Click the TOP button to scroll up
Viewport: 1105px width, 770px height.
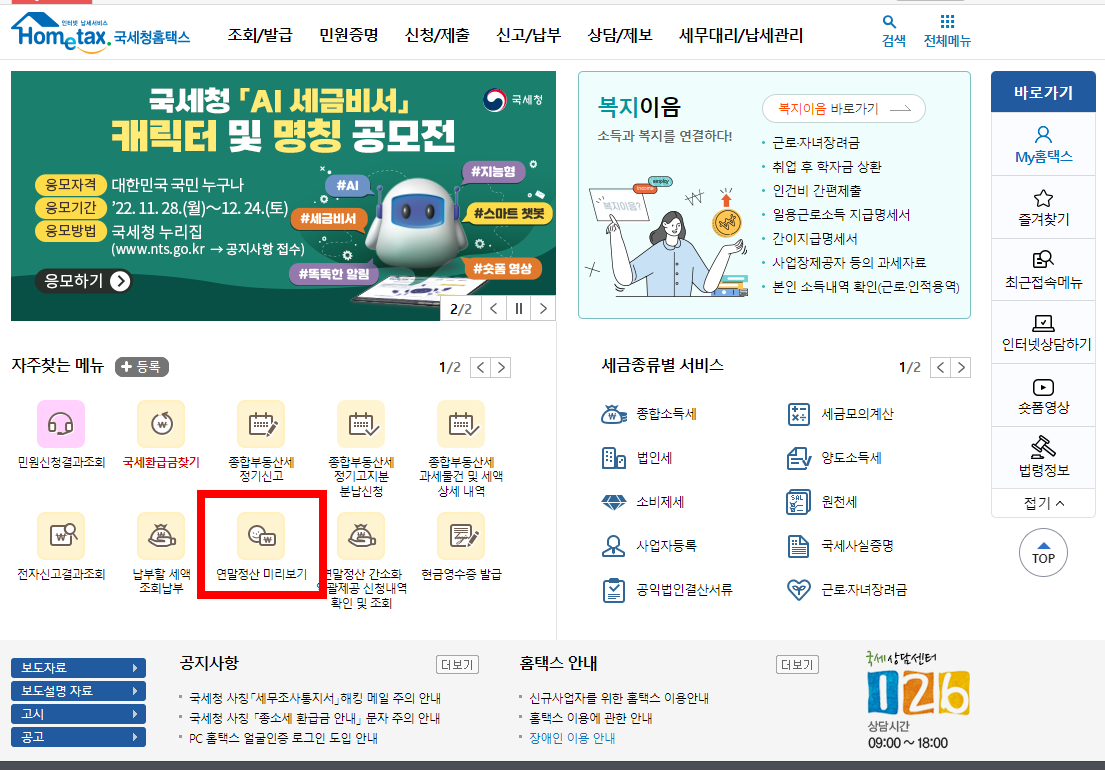[x=1043, y=552]
